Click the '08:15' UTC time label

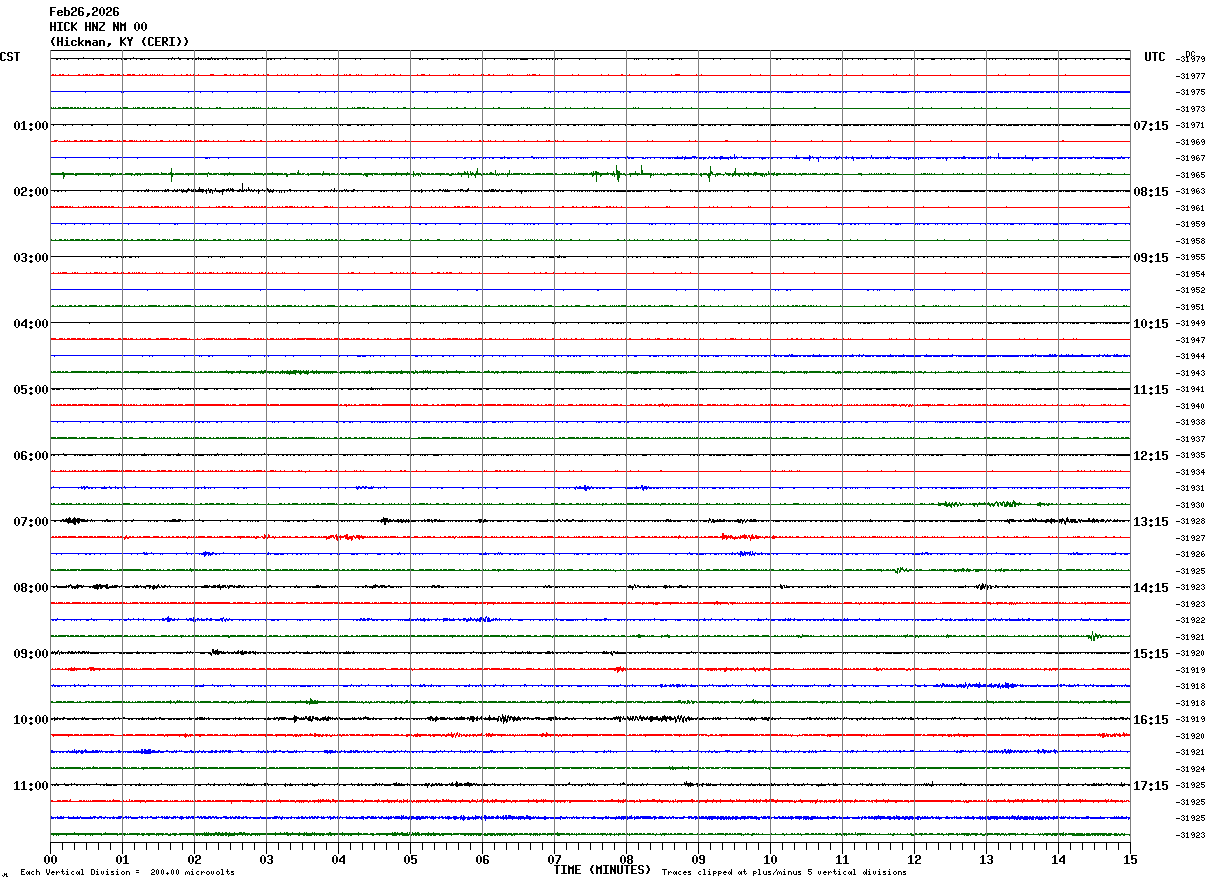[1151, 192]
